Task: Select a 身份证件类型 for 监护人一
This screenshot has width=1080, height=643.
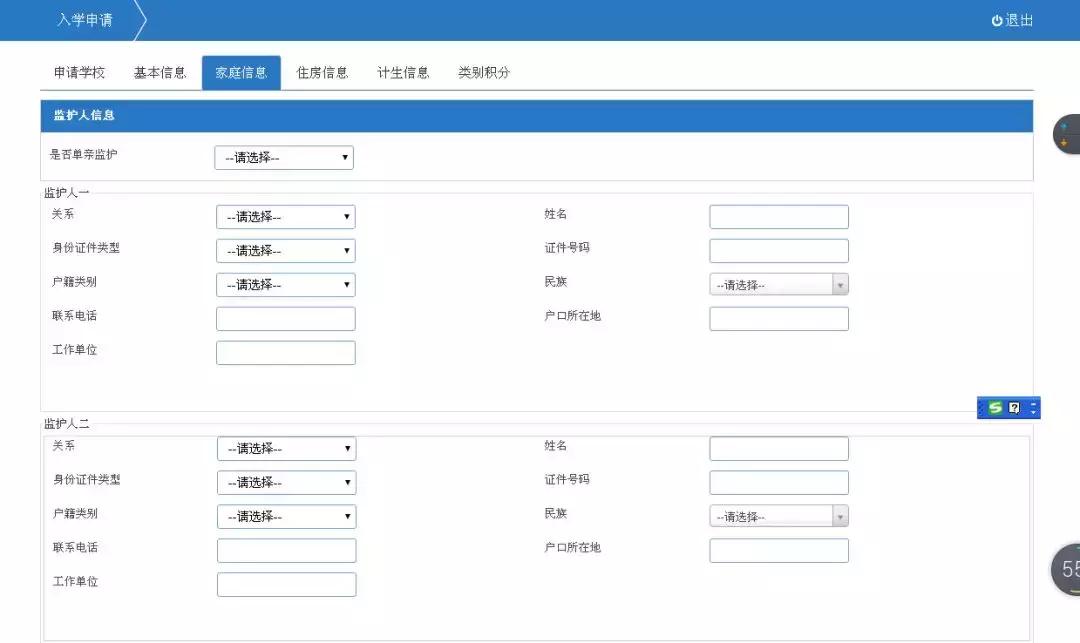Action: [285, 250]
